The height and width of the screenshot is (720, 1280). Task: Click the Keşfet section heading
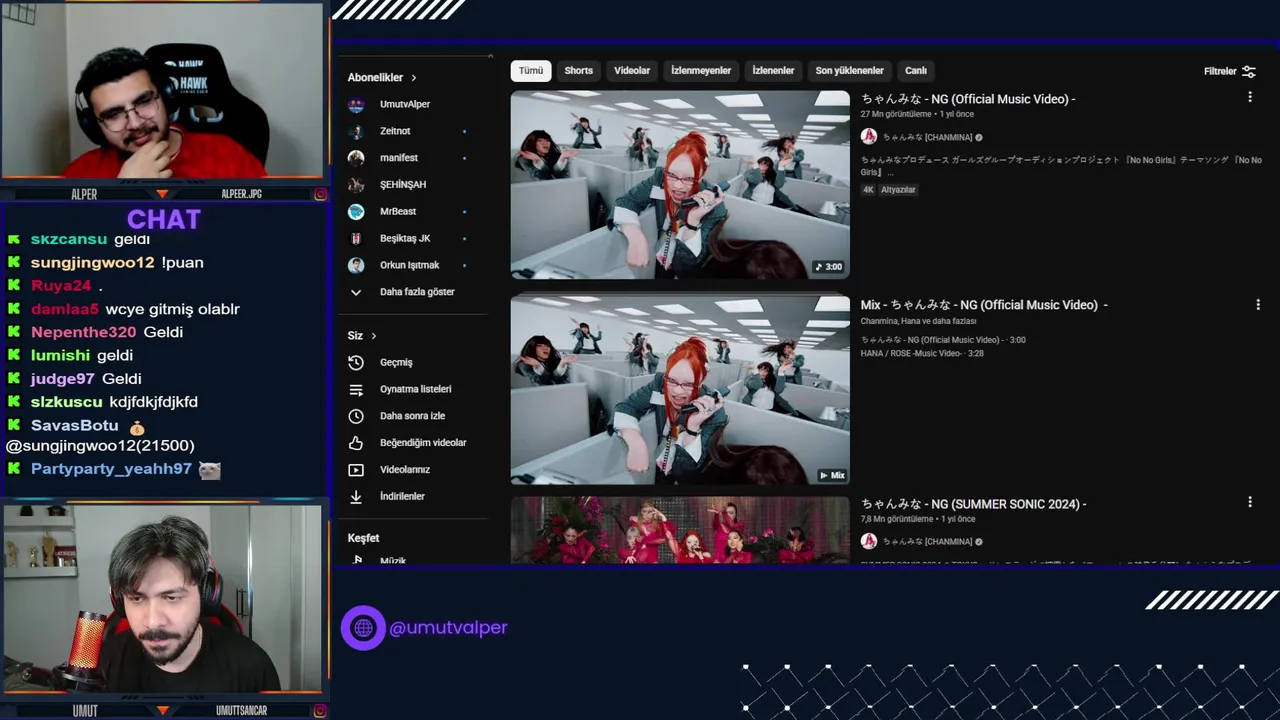363,538
